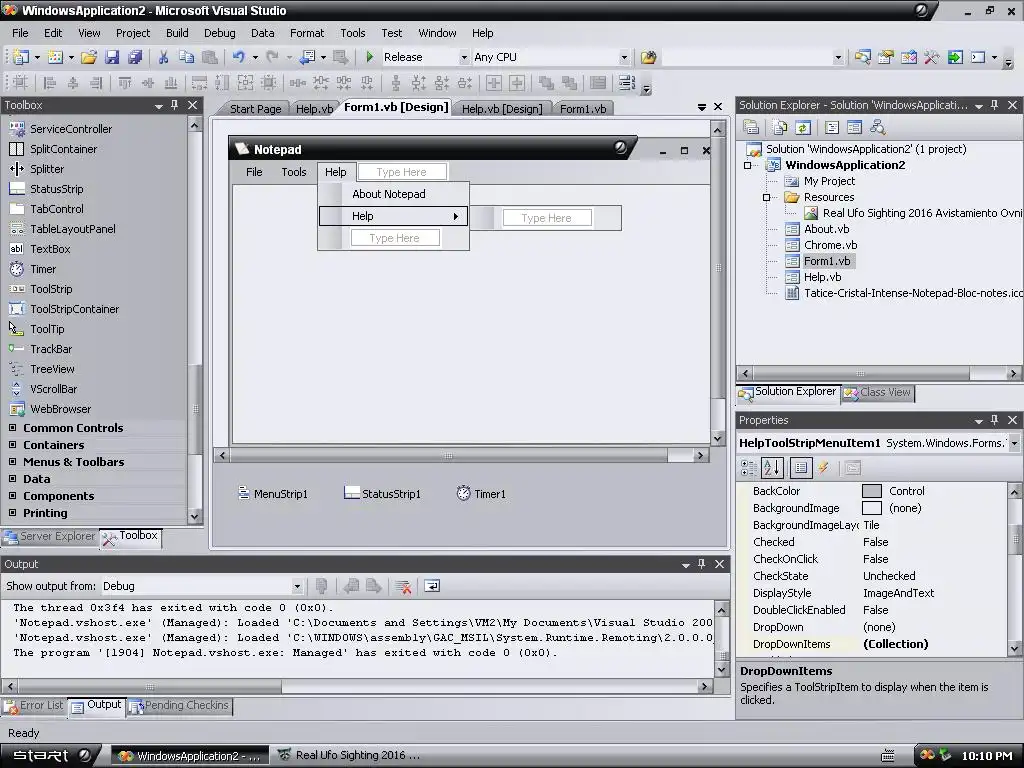Click BackColor Control color swatch
This screenshot has height=768, width=1024.
click(x=872, y=491)
